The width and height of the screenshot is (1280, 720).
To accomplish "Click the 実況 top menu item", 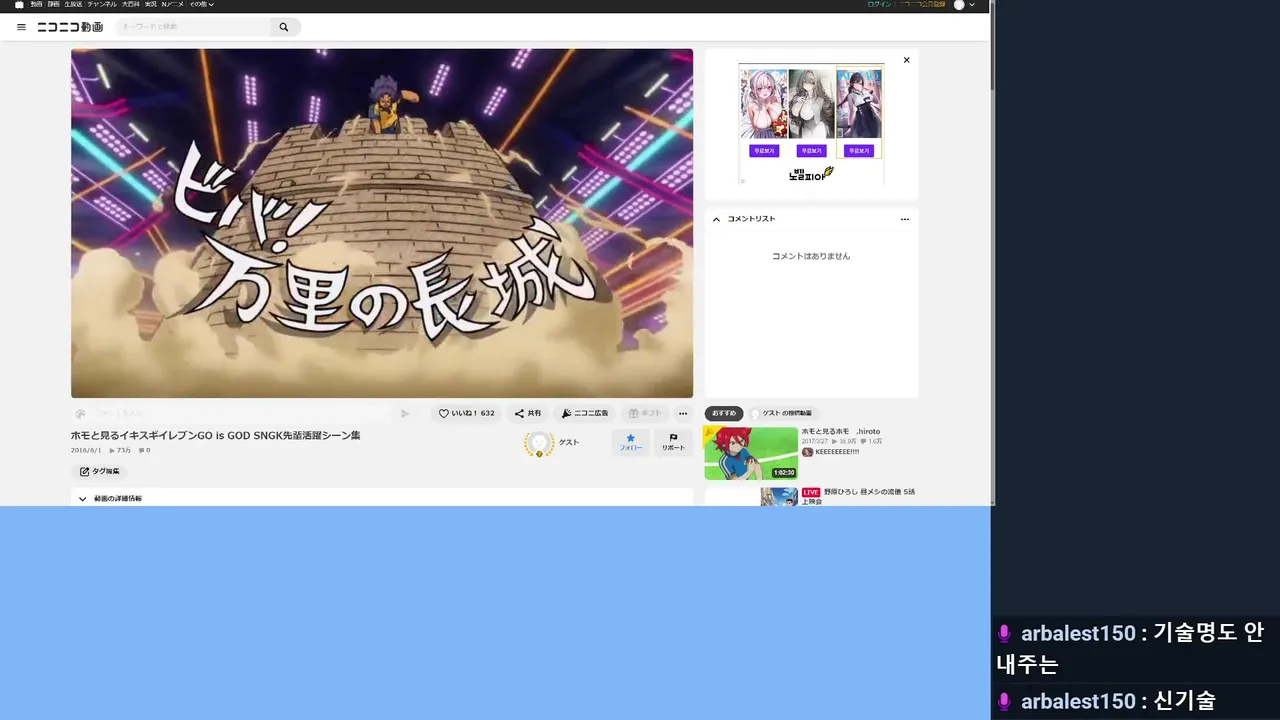I will pyautogui.click(x=151, y=4).
